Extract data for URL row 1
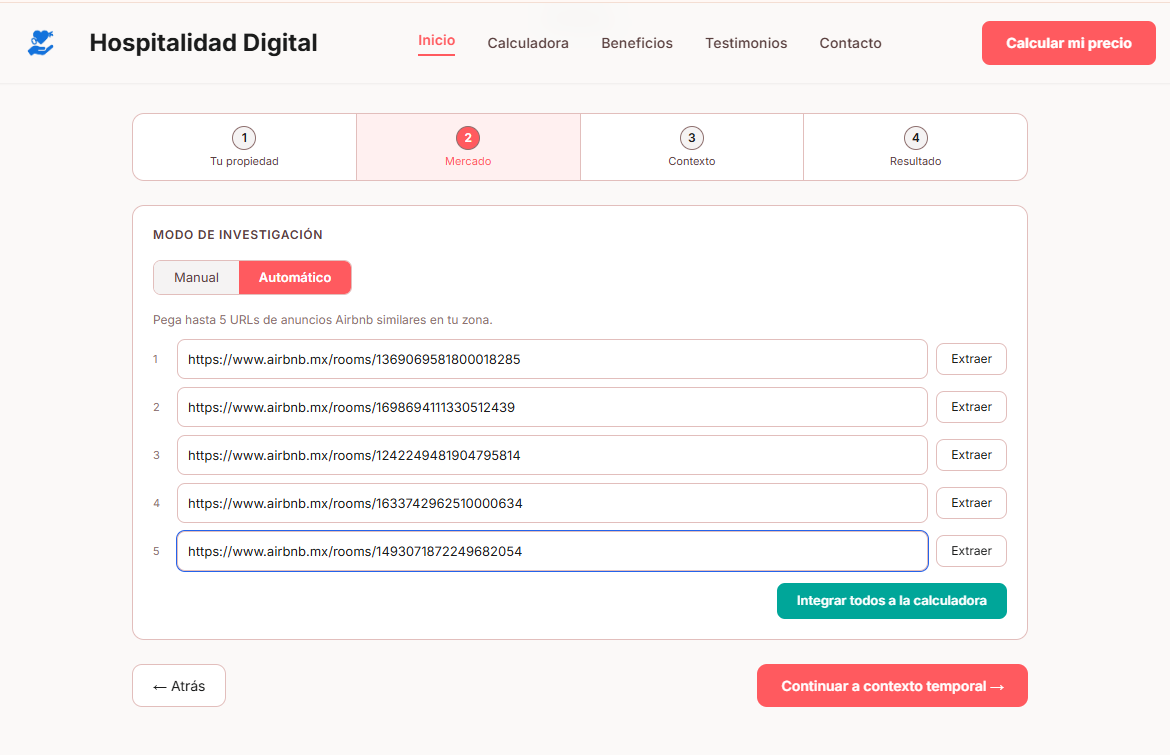This screenshot has width=1170, height=755. tap(971, 359)
